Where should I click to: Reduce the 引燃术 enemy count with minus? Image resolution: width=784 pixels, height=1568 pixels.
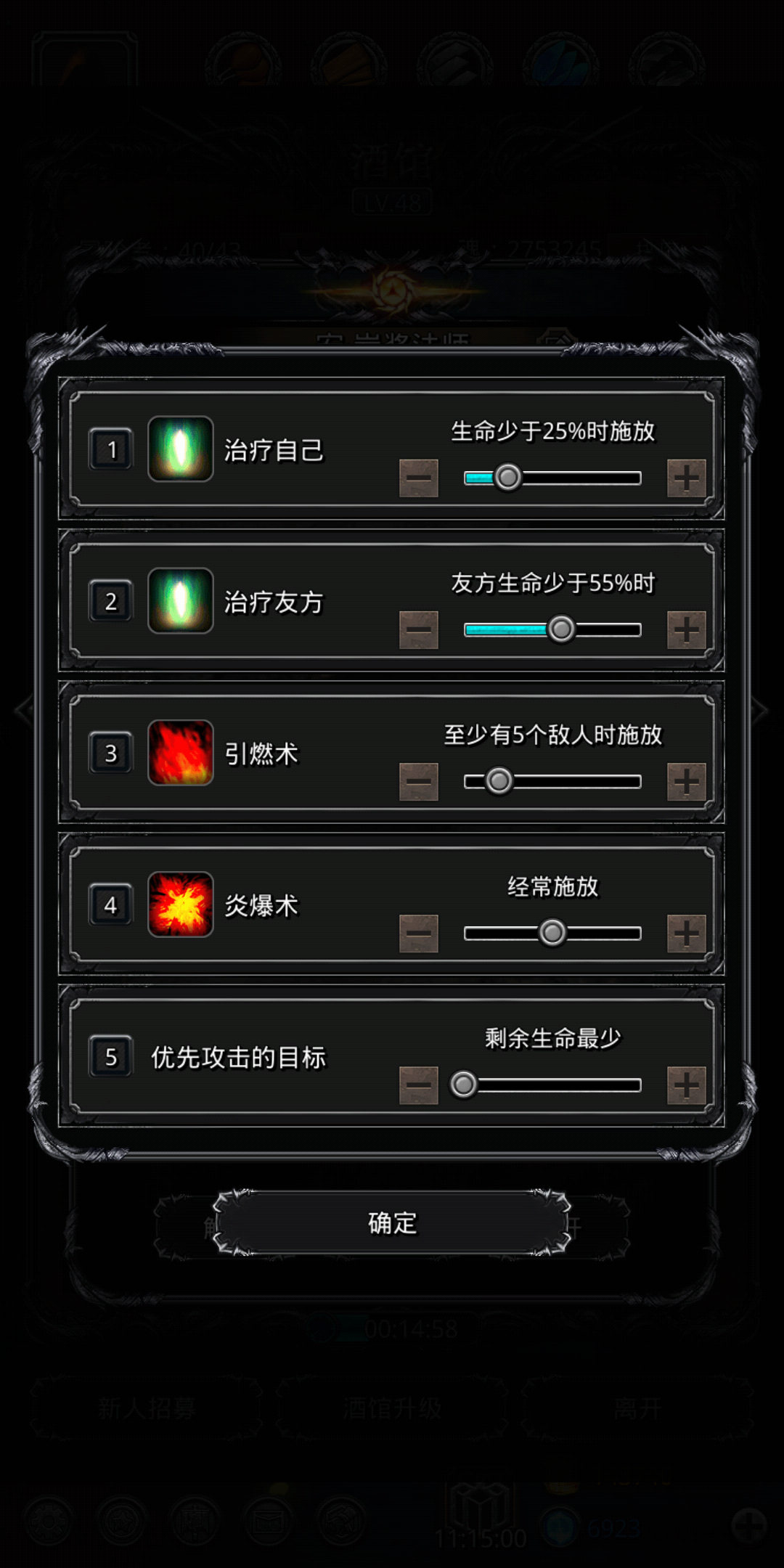[419, 782]
